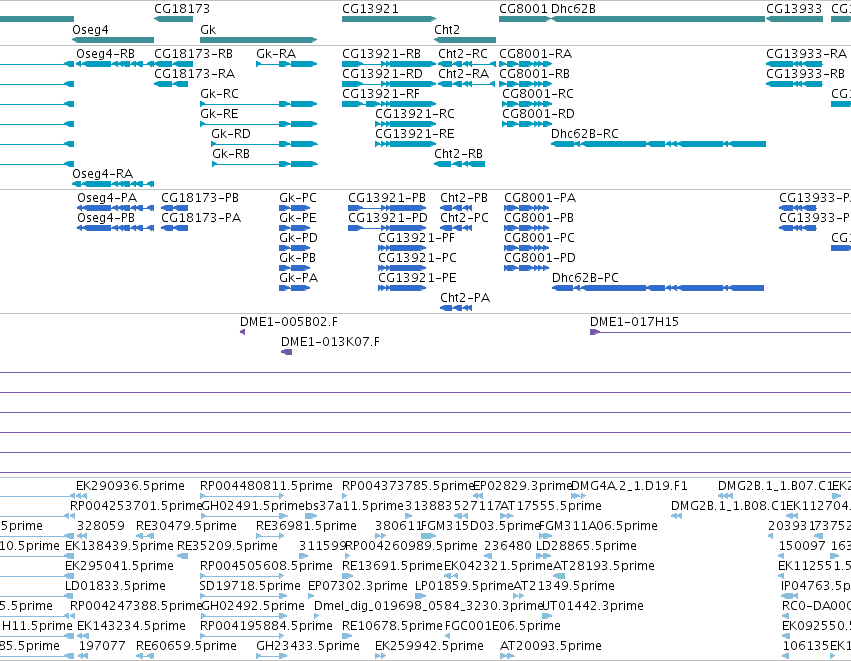
Task: Select the UT01442.3prime EST label
Action: [593, 606]
